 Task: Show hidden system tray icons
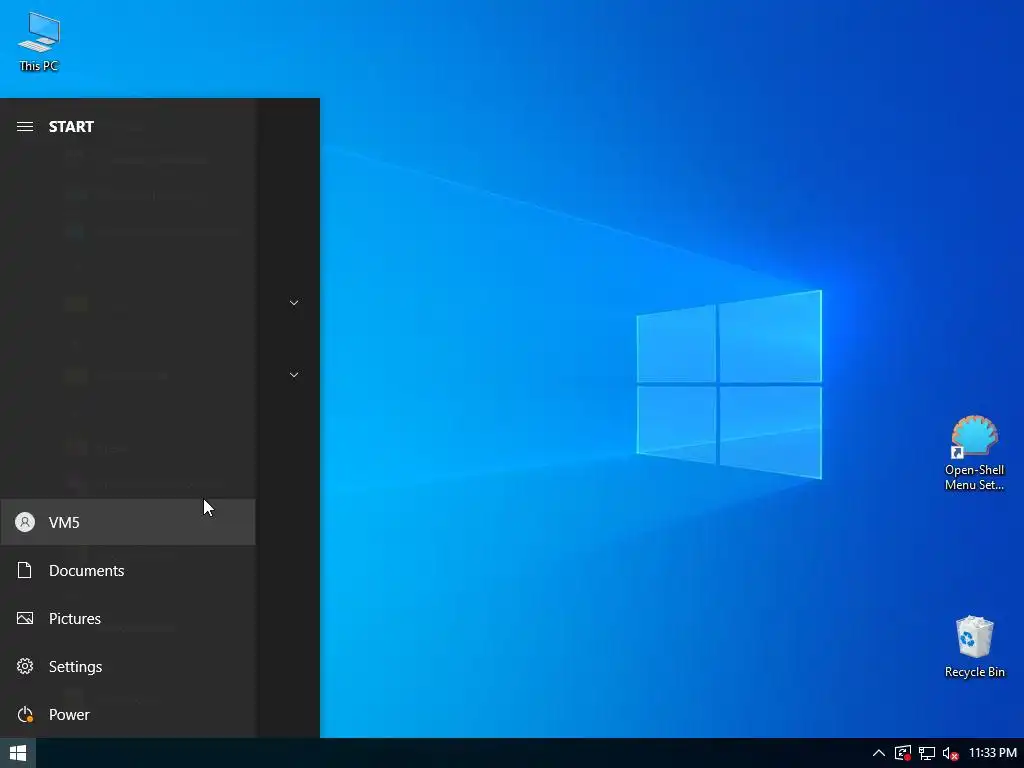coord(879,754)
